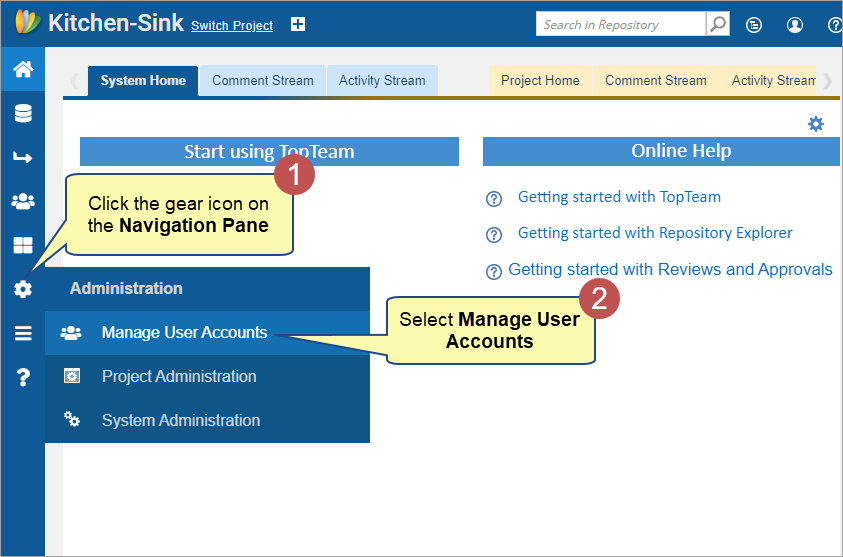Viewport: 843px width, 557px height.
Task: Click the plus icon beside Switch Project
Action: coord(298,24)
